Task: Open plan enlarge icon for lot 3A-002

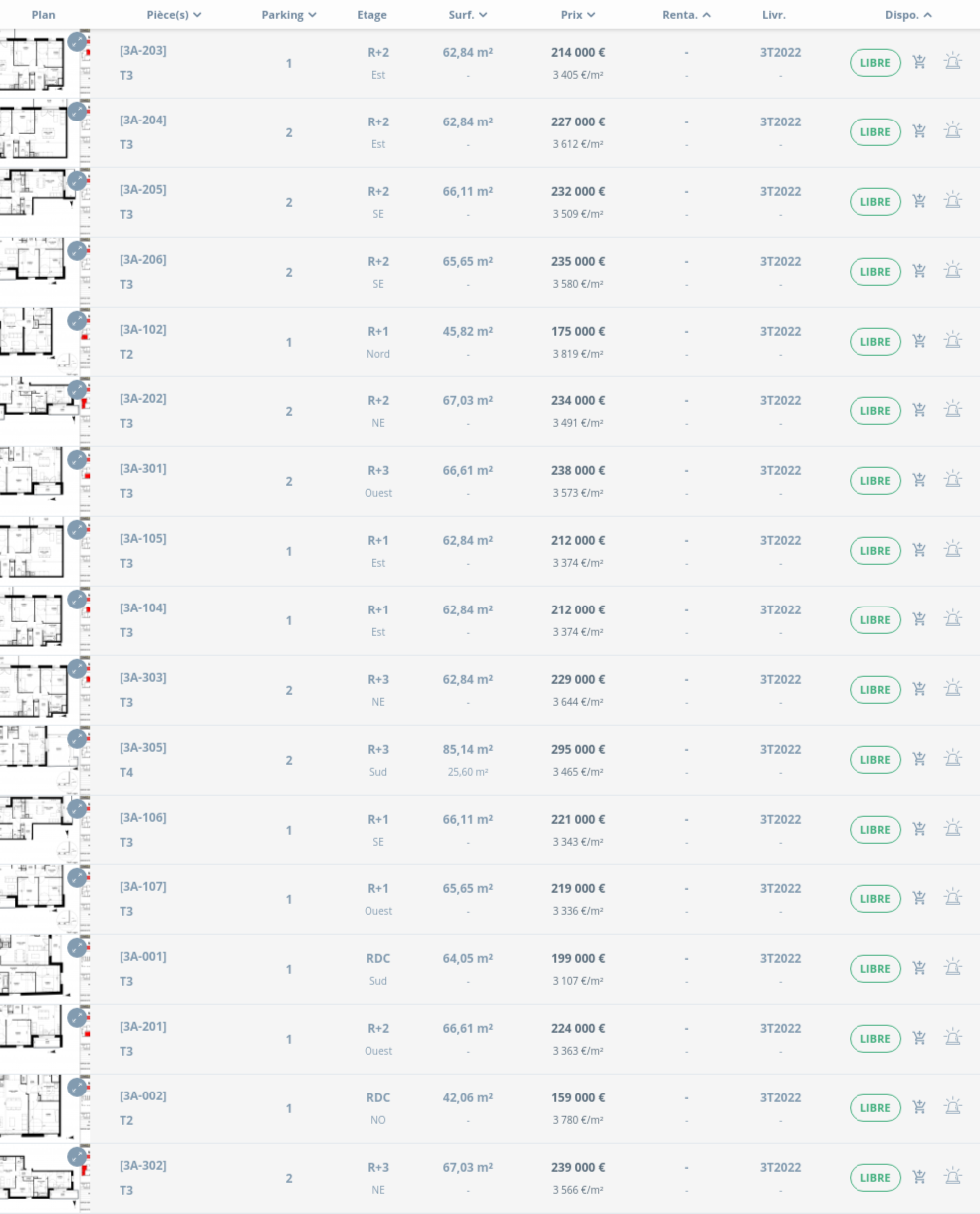Action: (77, 1088)
